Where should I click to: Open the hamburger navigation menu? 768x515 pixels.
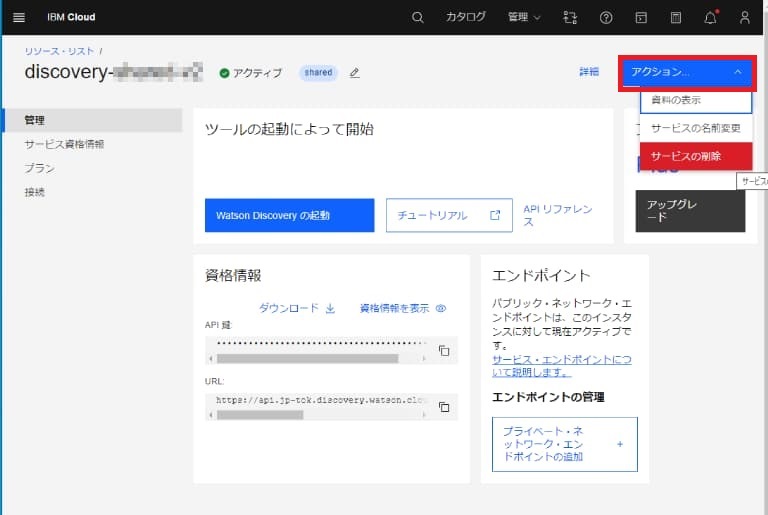point(18,17)
